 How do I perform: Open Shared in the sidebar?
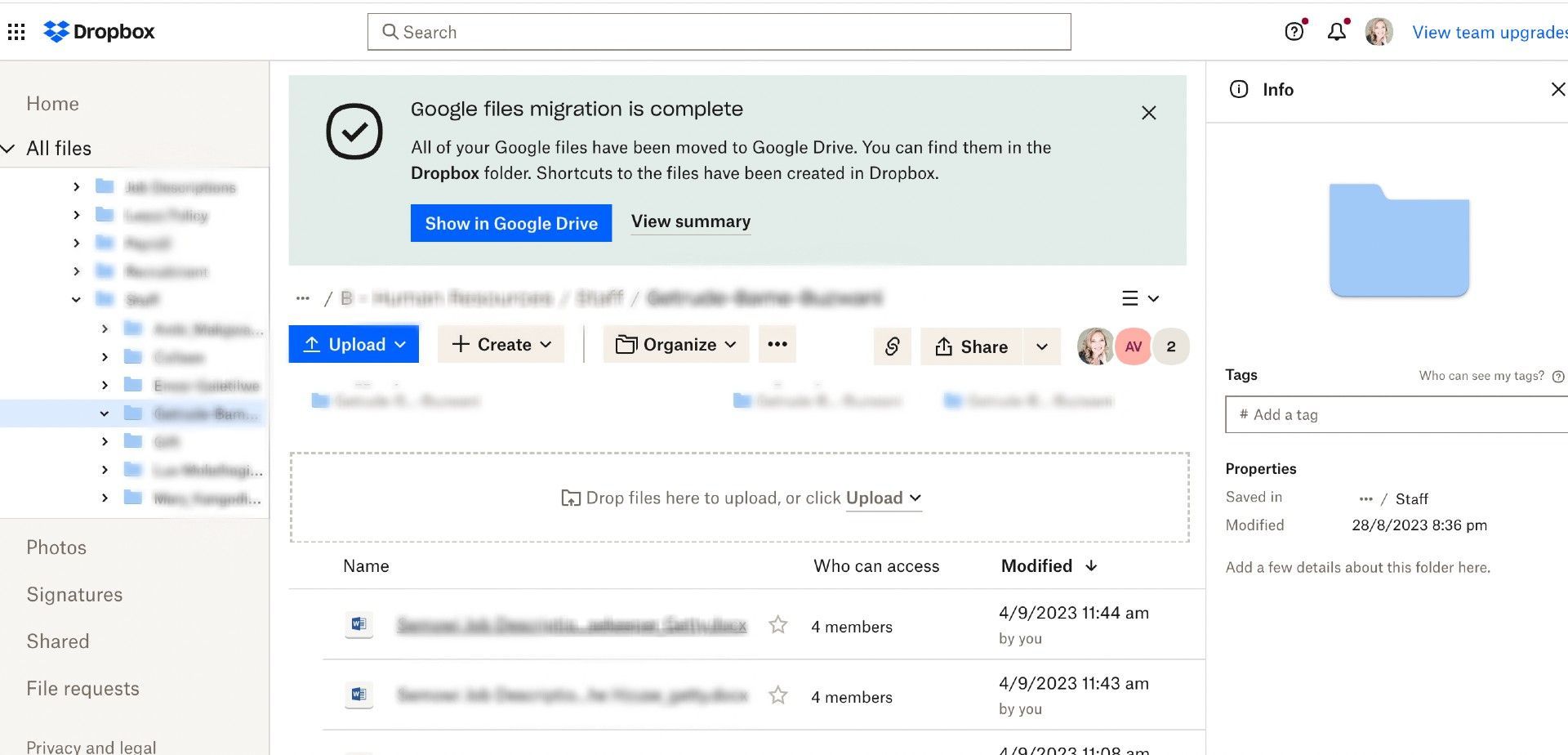point(58,641)
